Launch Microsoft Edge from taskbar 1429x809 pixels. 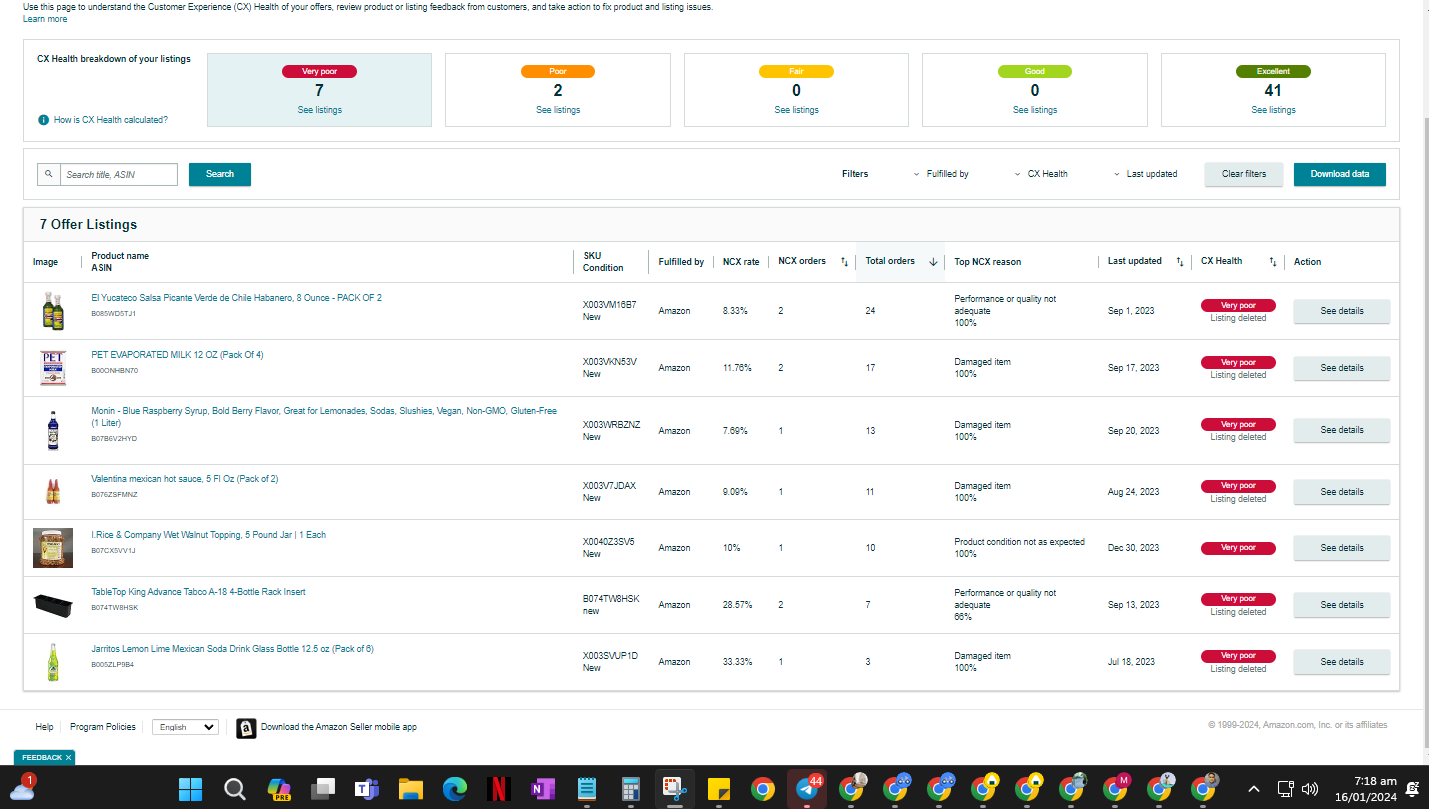(x=455, y=789)
